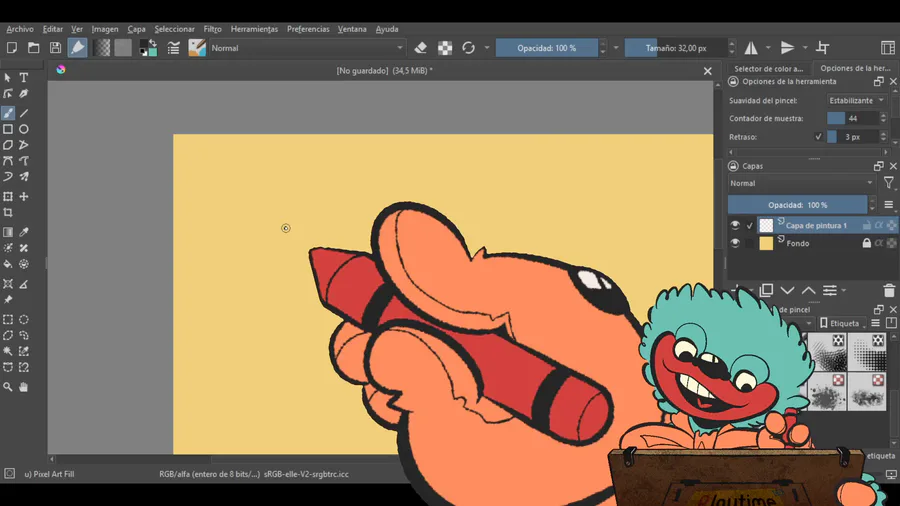This screenshot has width=900, height=506.
Task: Select the Calligraphy tool
Action: 24,94
